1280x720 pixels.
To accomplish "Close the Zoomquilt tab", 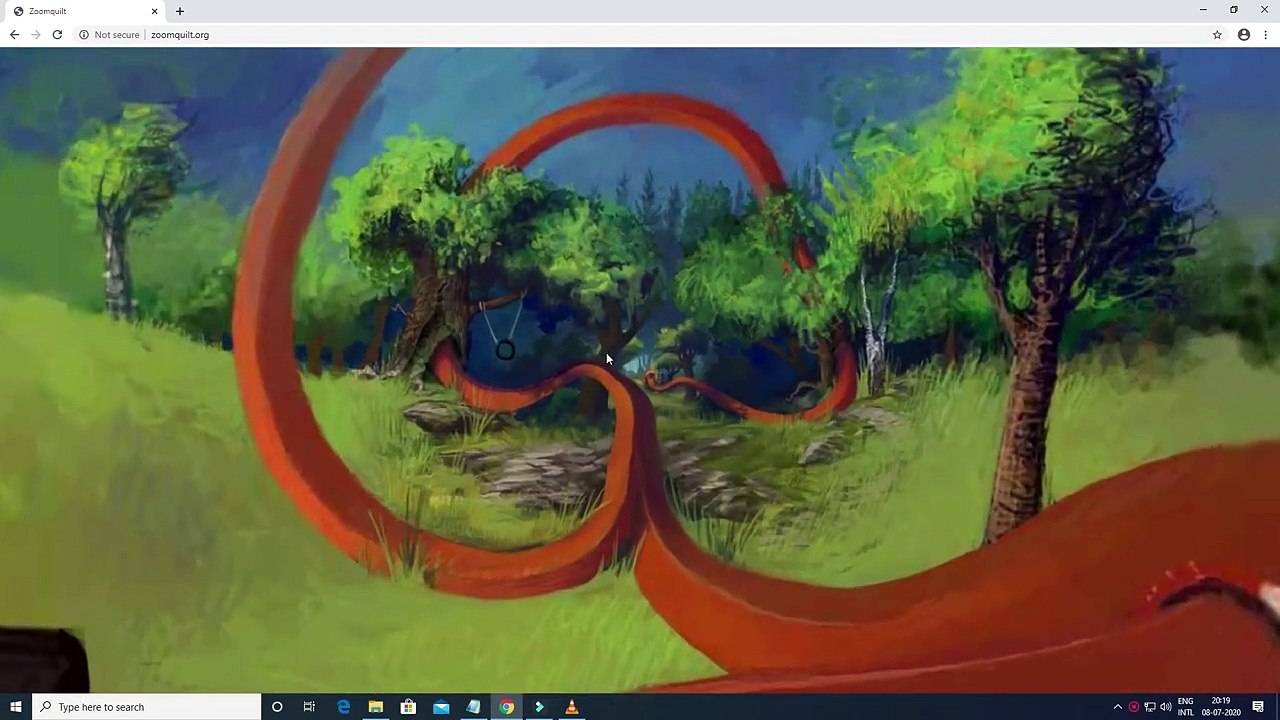I will coord(154,11).
